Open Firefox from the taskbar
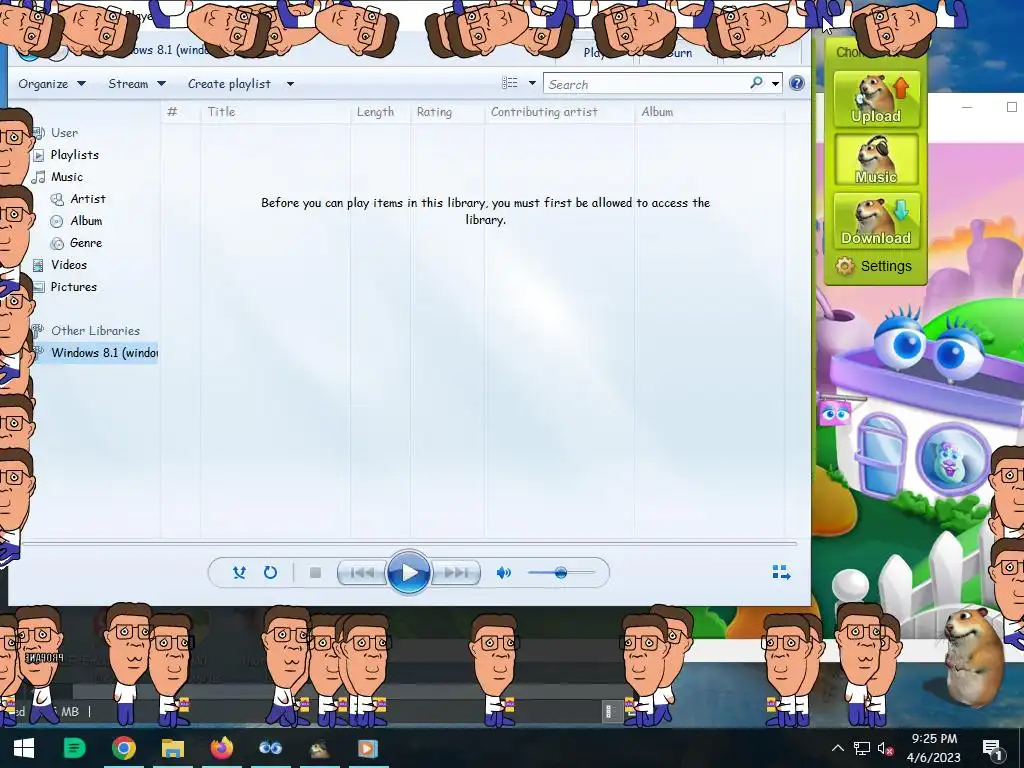Image resolution: width=1024 pixels, height=768 pixels. click(x=221, y=748)
